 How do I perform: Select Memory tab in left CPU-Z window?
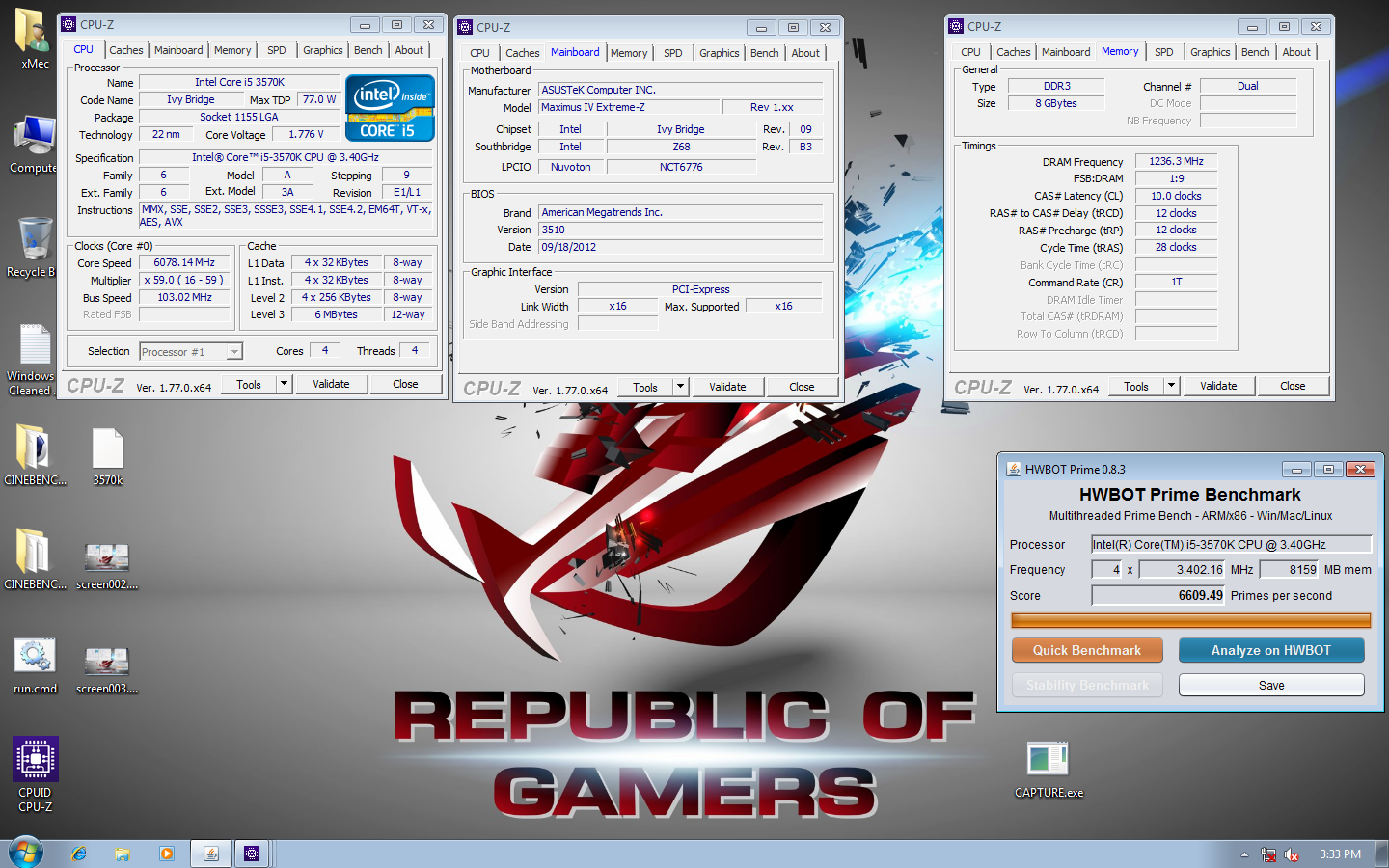232,50
